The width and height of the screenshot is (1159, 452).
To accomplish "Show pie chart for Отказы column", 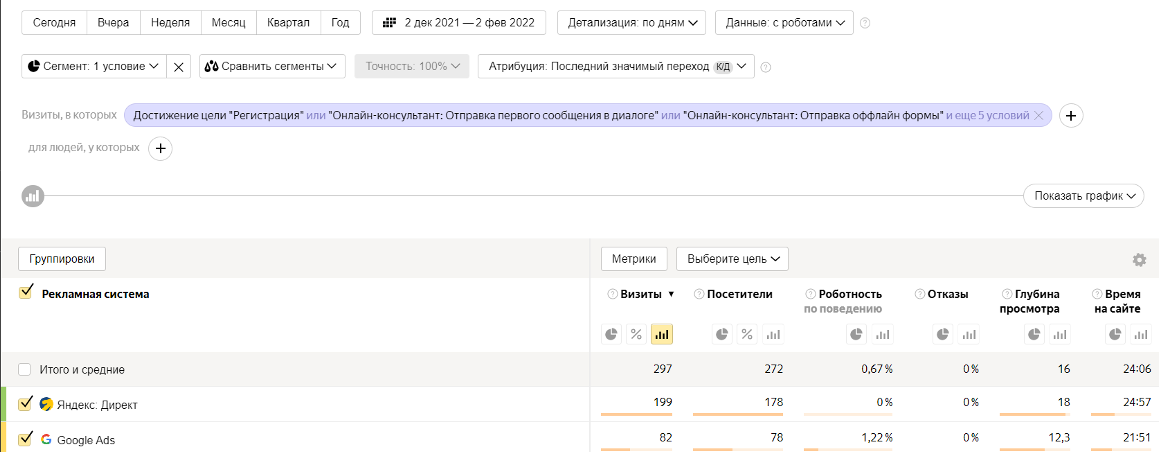I will [943, 335].
